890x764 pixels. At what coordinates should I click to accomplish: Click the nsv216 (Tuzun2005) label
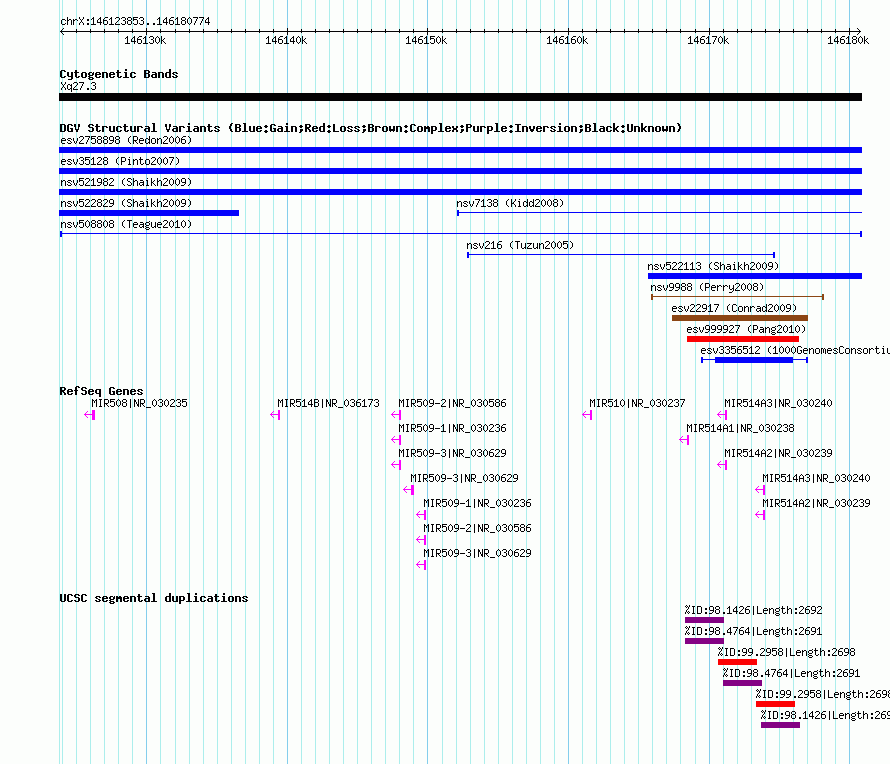coord(520,245)
